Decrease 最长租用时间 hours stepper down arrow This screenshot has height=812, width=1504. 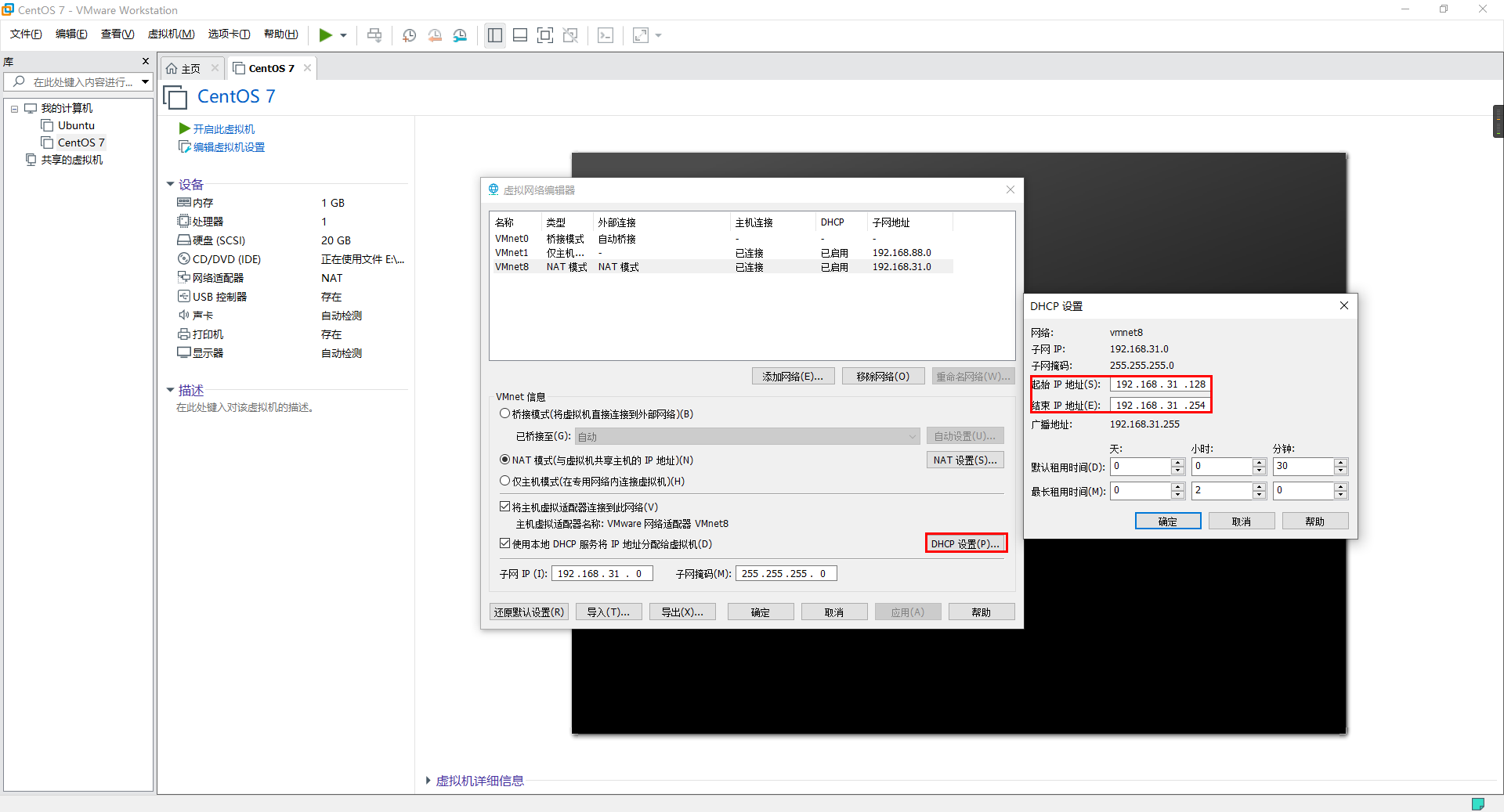point(1260,495)
